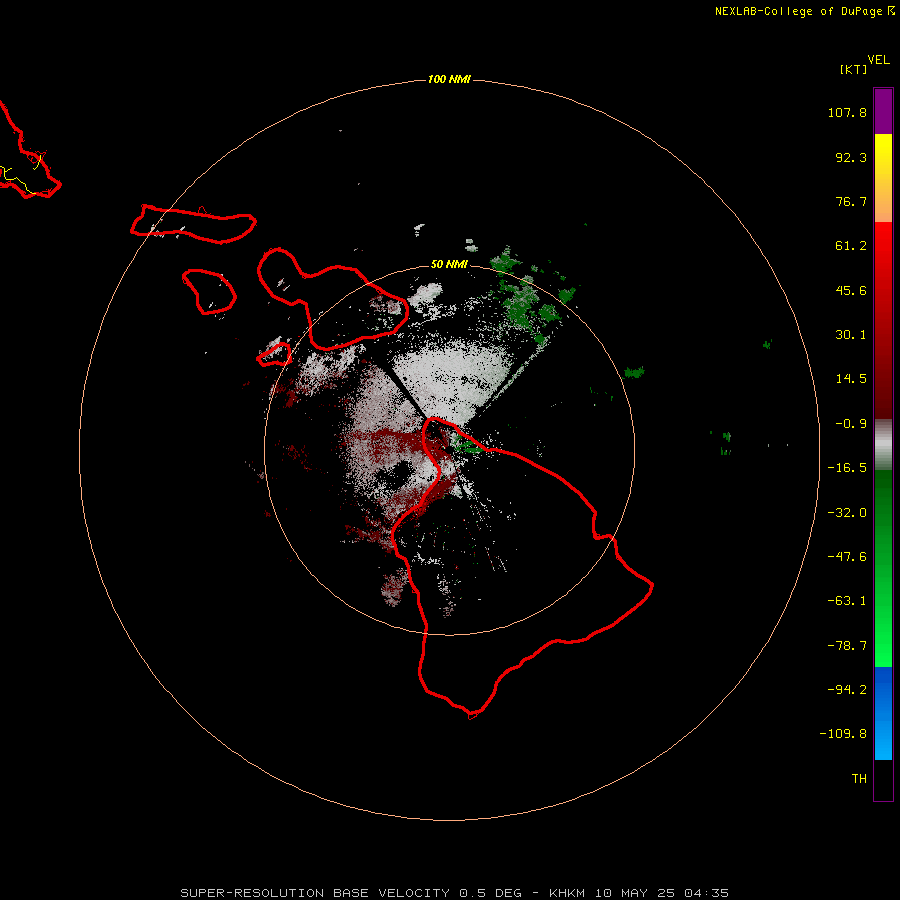The width and height of the screenshot is (900, 900).
Task: Click the 45.6 velocity scale value
Action: click(851, 290)
